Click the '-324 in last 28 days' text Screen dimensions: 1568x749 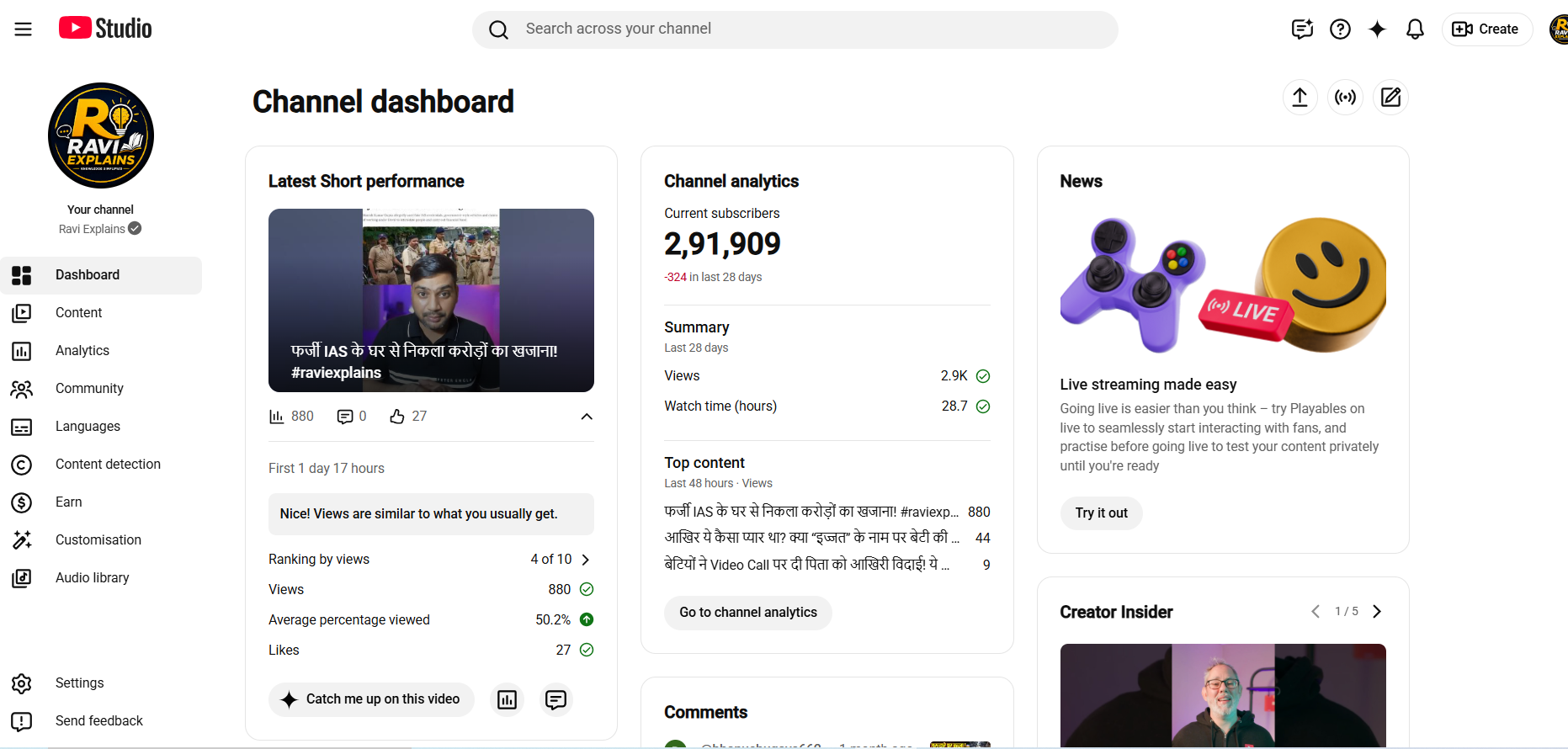713,277
